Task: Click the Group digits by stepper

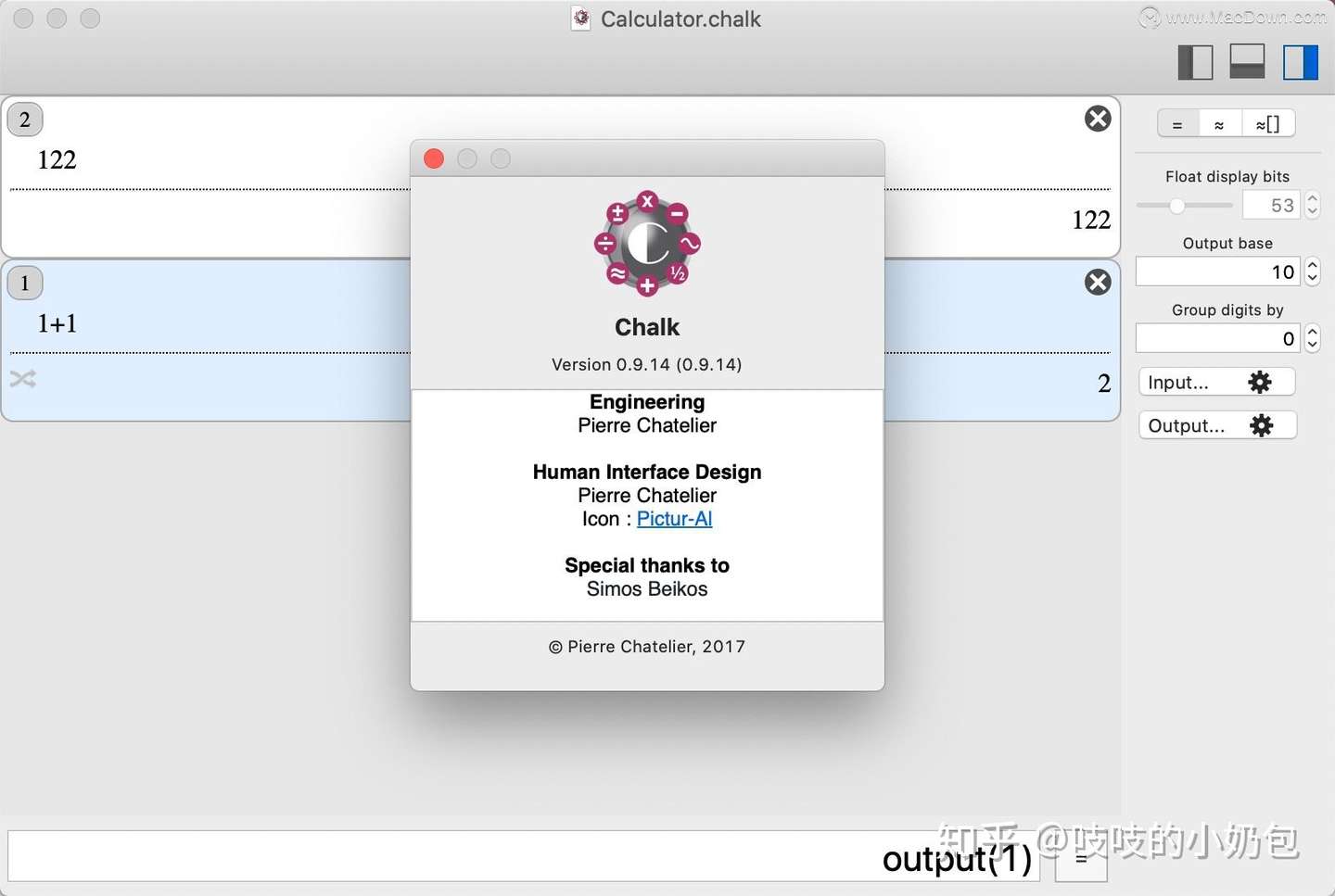Action: pyautogui.click(x=1312, y=338)
